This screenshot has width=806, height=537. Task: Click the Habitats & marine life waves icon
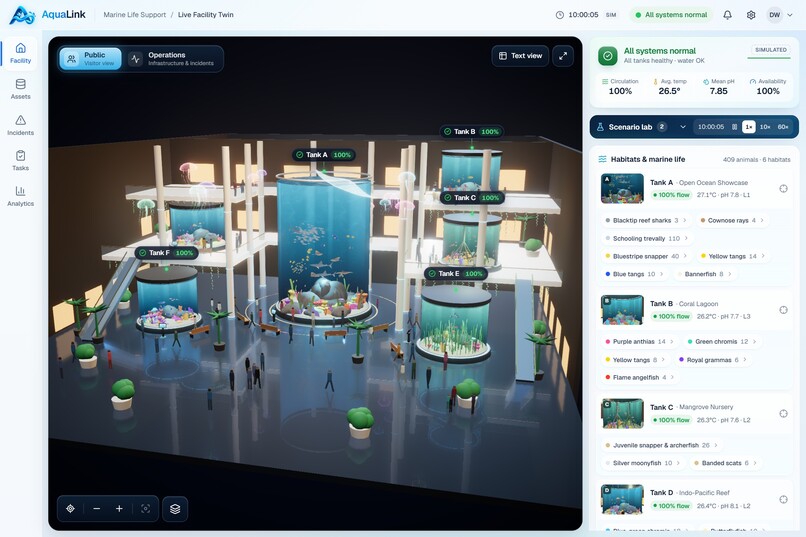tap(602, 159)
